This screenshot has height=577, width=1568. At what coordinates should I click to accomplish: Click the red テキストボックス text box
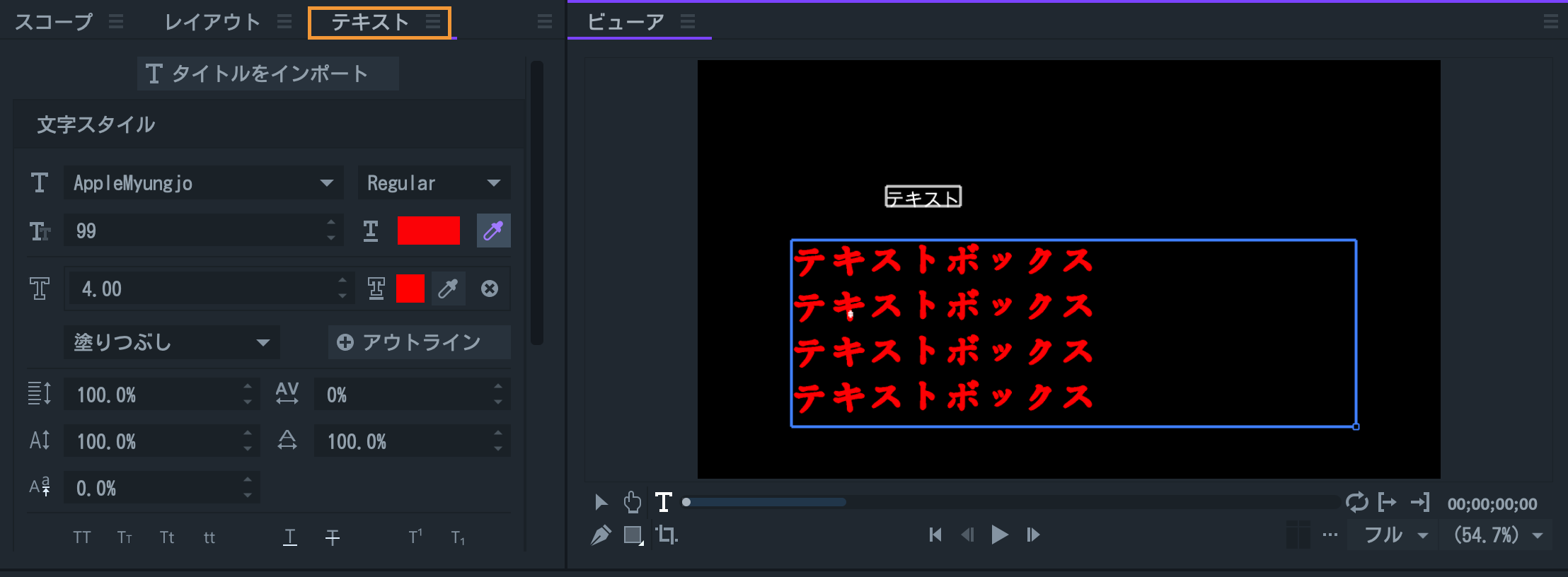tap(1073, 333)
